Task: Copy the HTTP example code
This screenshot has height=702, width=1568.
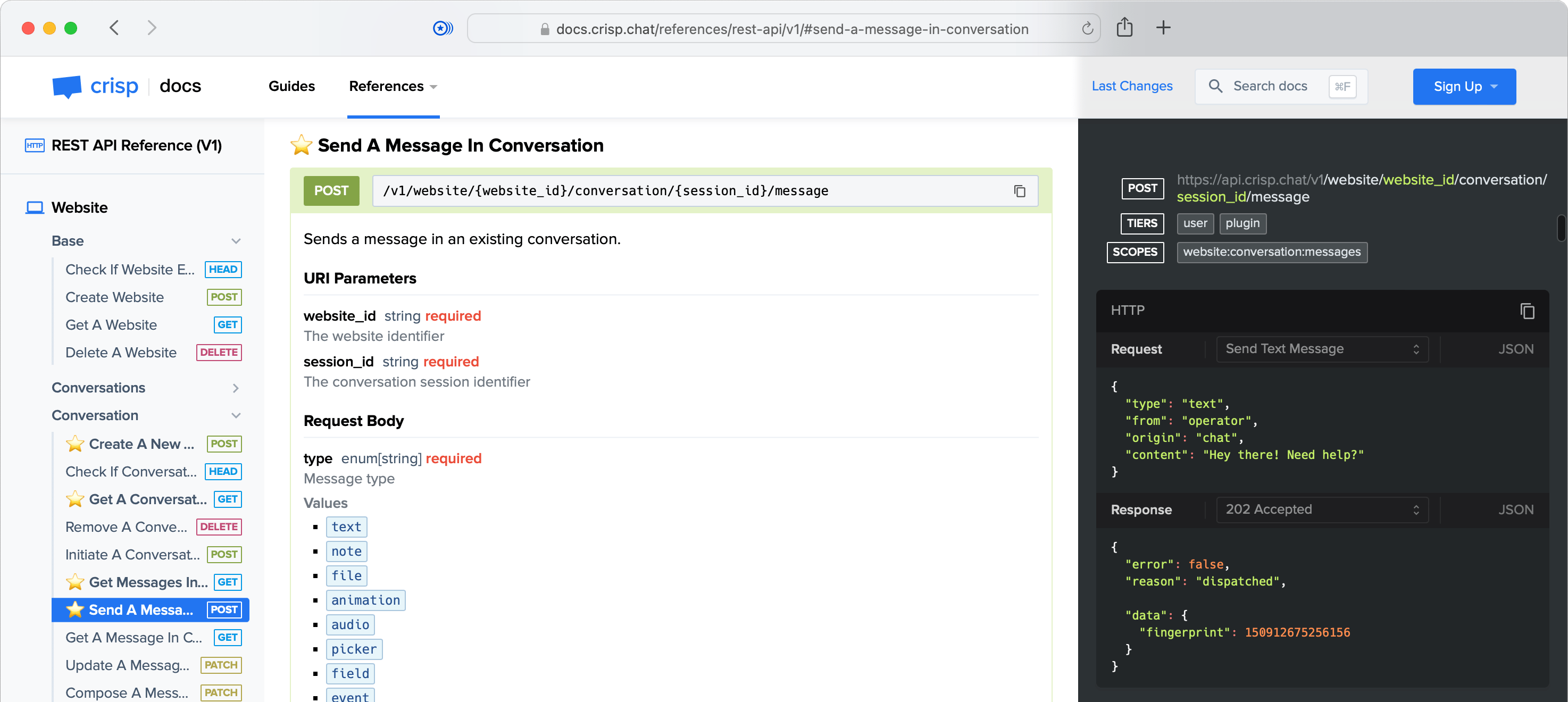Action: 1527,311
